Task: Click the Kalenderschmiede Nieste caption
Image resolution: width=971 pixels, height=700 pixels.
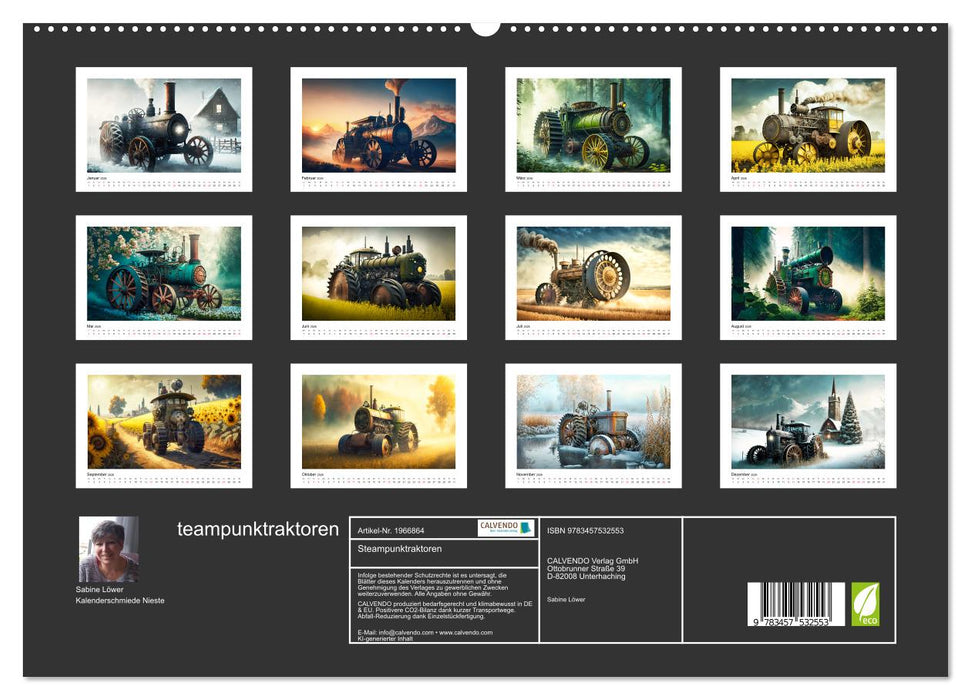Action: (122, 600)
